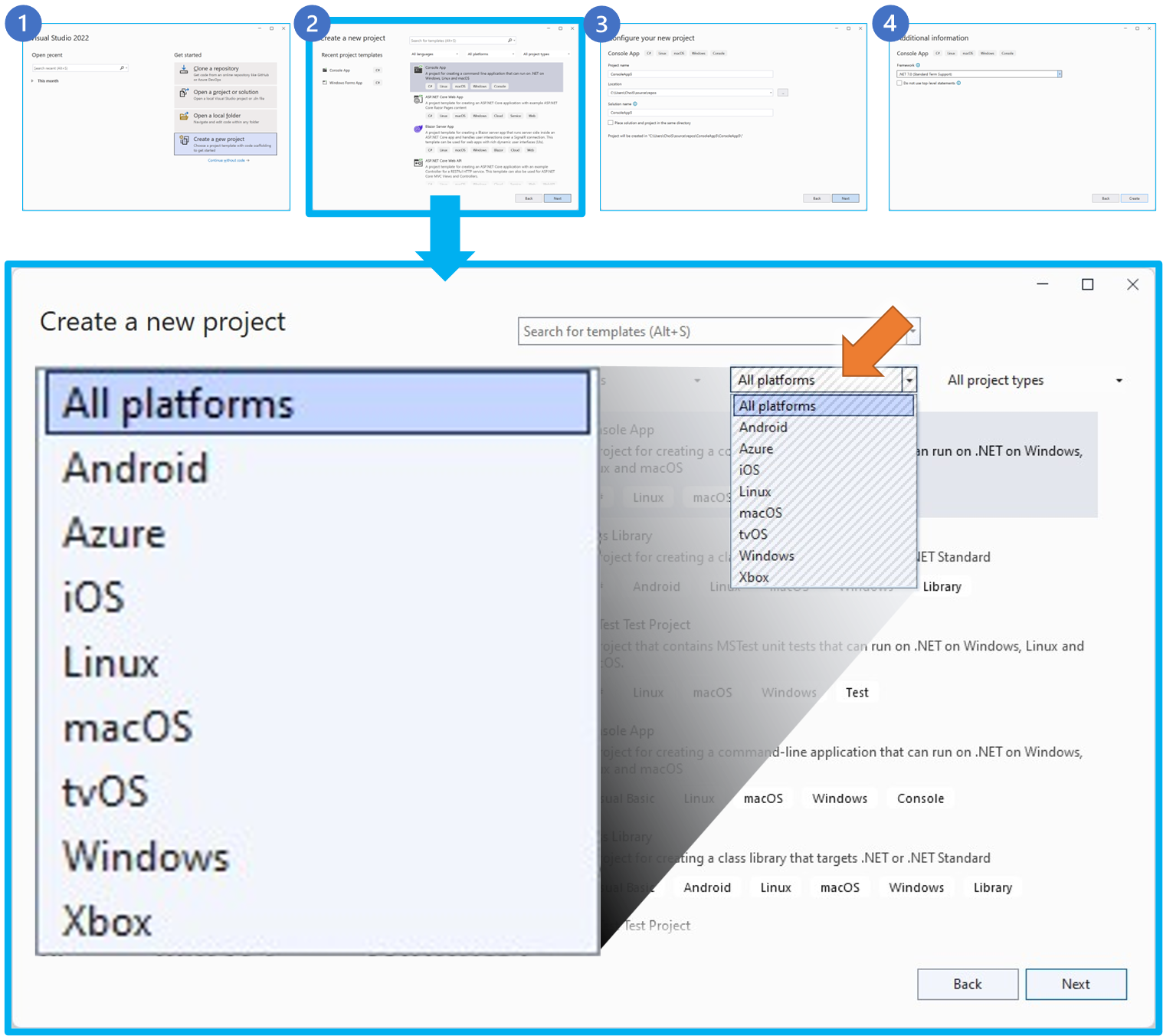Click the Test tag in the large dialog
1163x1036 pixels.
[x=857, y=693]
